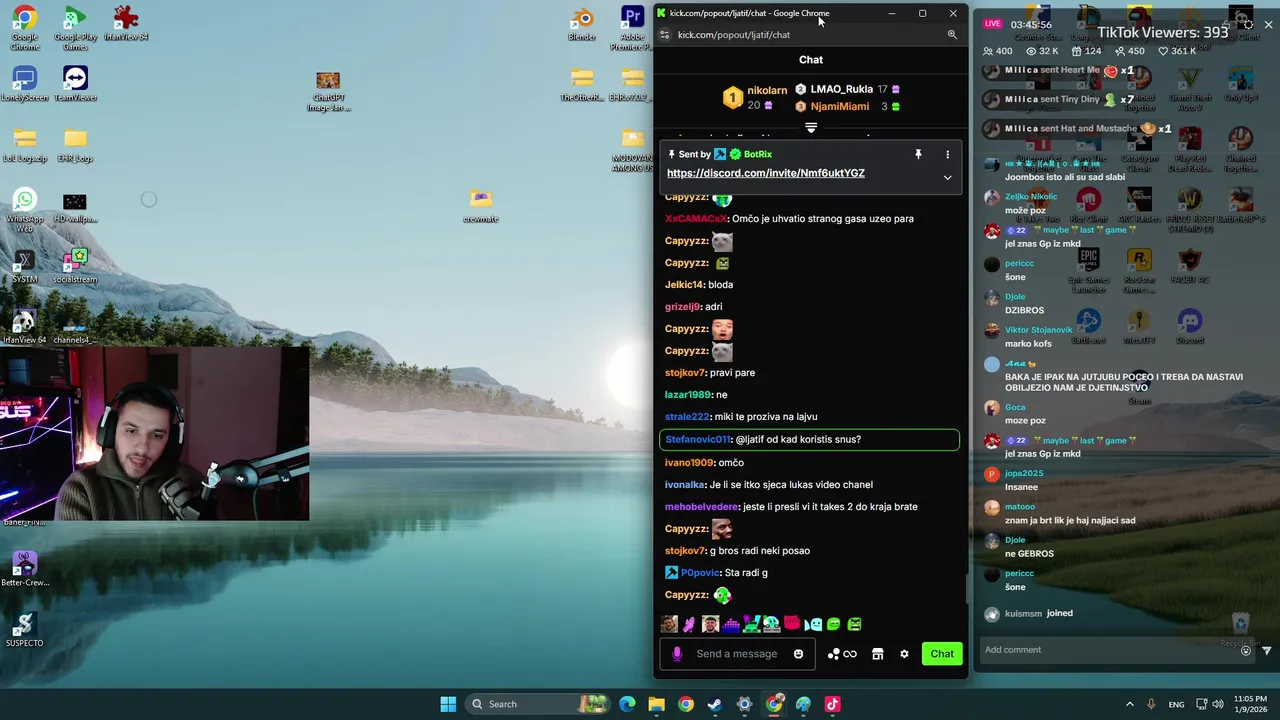1280x720 pixels.
Task: Click the emoji icon in Add comment field
Action: (x=1245, y=651)
